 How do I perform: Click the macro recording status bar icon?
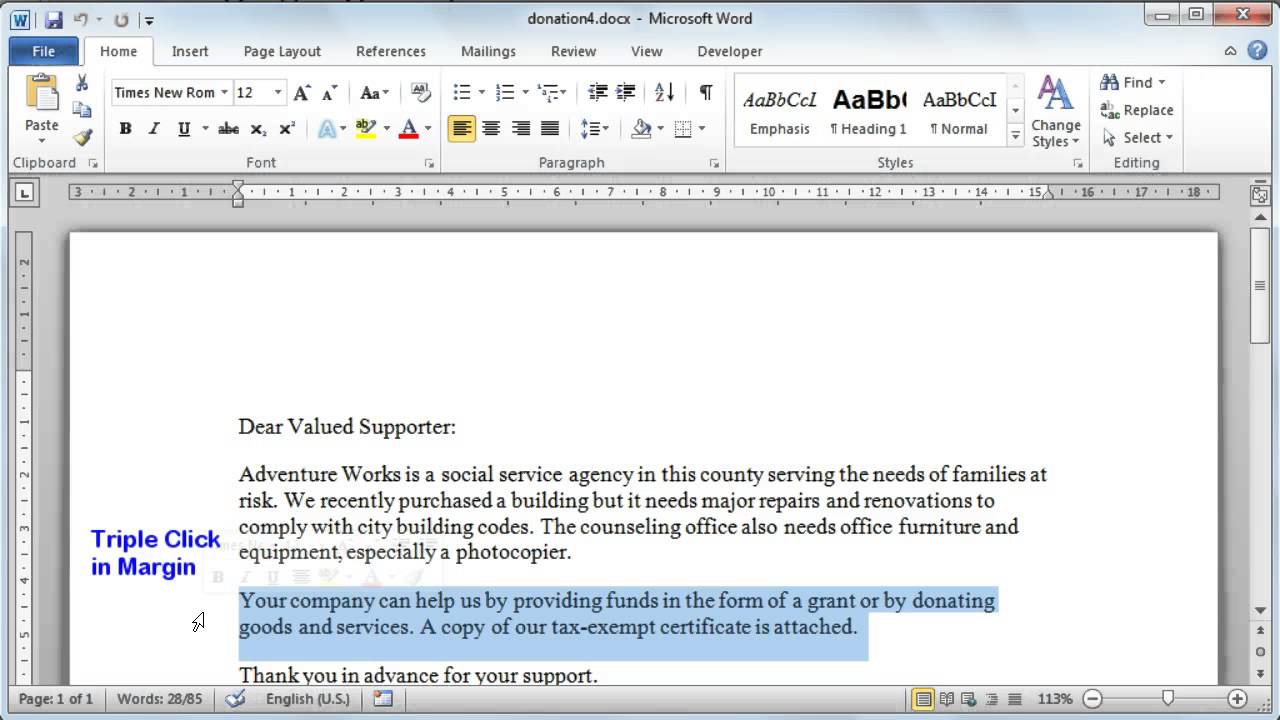point(384,699)
